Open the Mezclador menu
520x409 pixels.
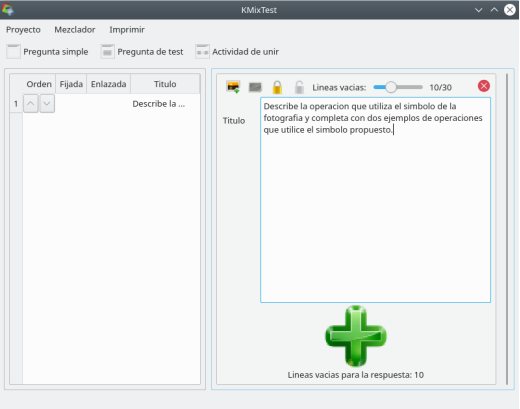tap(75, 30)
